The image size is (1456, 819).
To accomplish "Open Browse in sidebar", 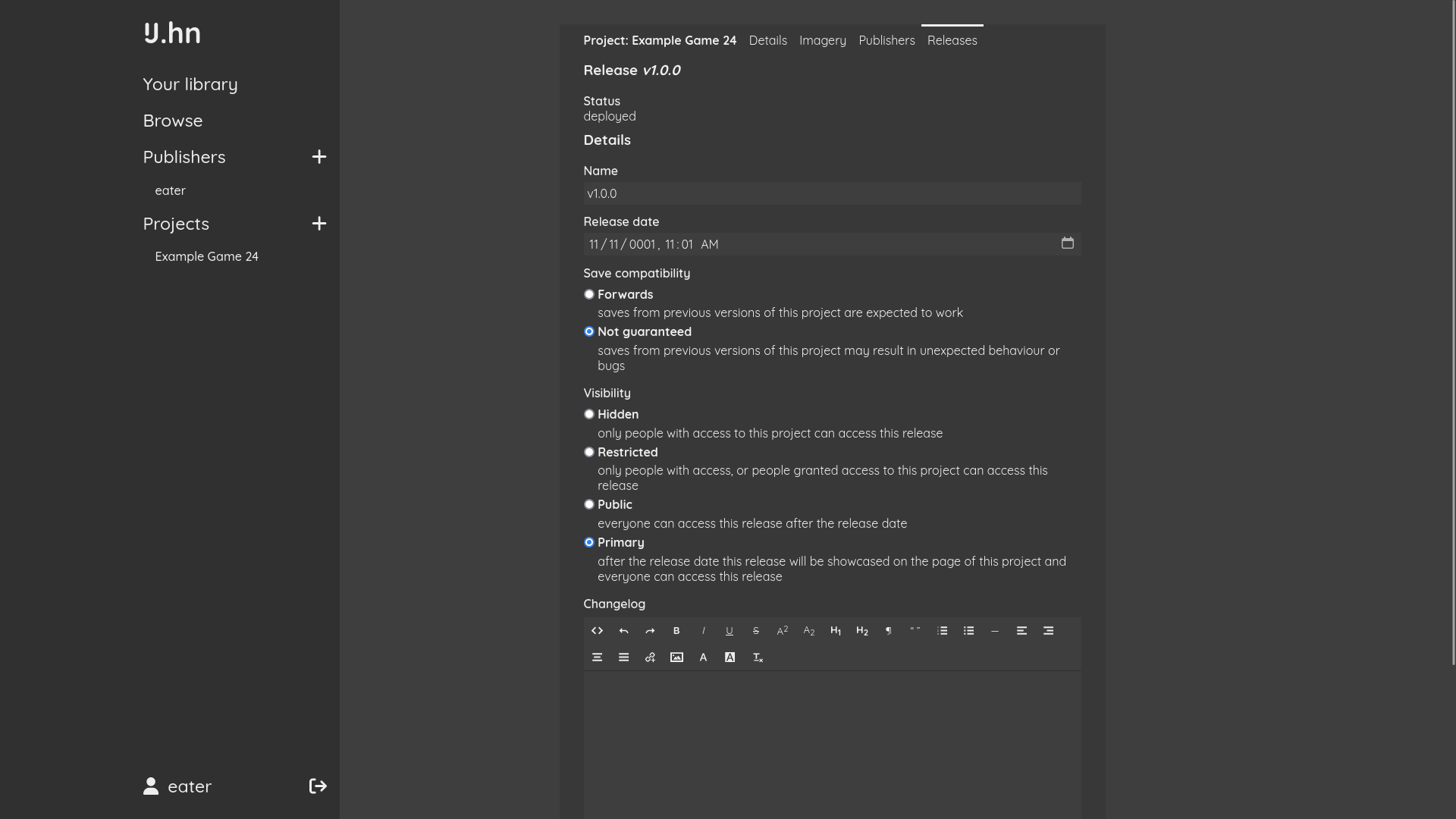I will pyautogui.click(x=173, y=121).
